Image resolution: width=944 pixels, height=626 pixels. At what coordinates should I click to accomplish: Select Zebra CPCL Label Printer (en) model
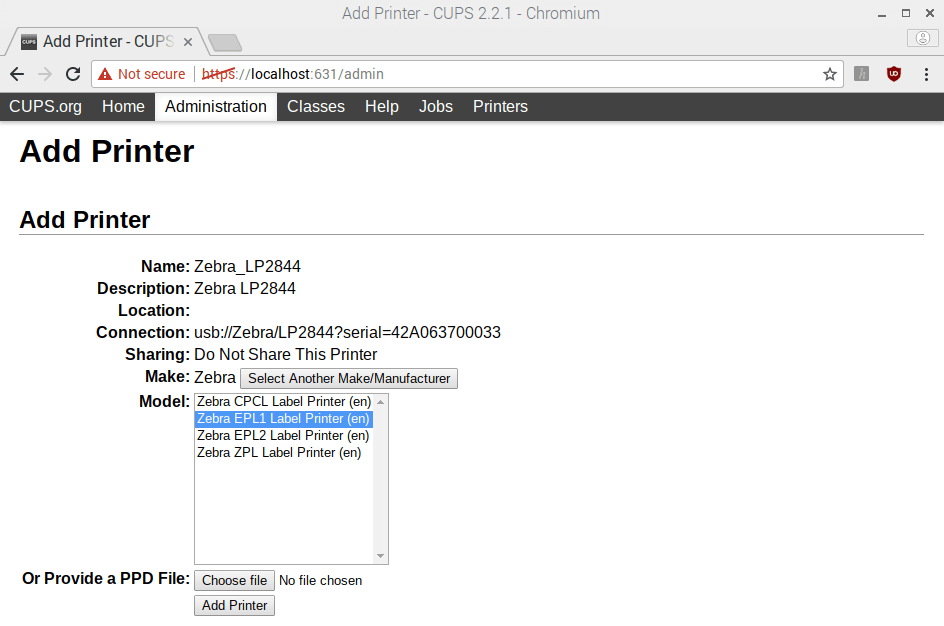point(284,401)
